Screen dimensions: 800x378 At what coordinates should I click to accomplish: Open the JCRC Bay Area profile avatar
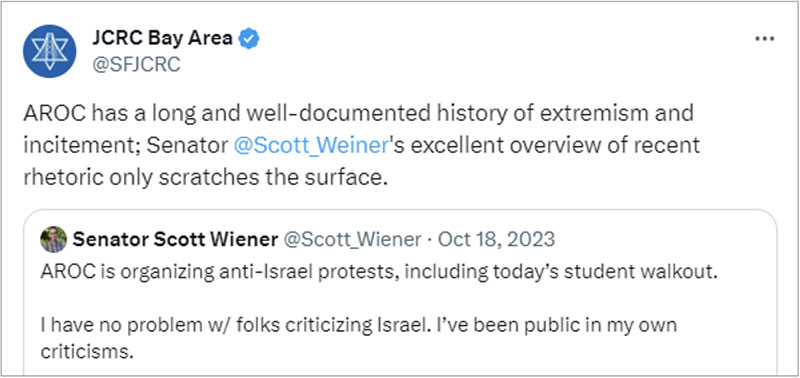(49, 51)
